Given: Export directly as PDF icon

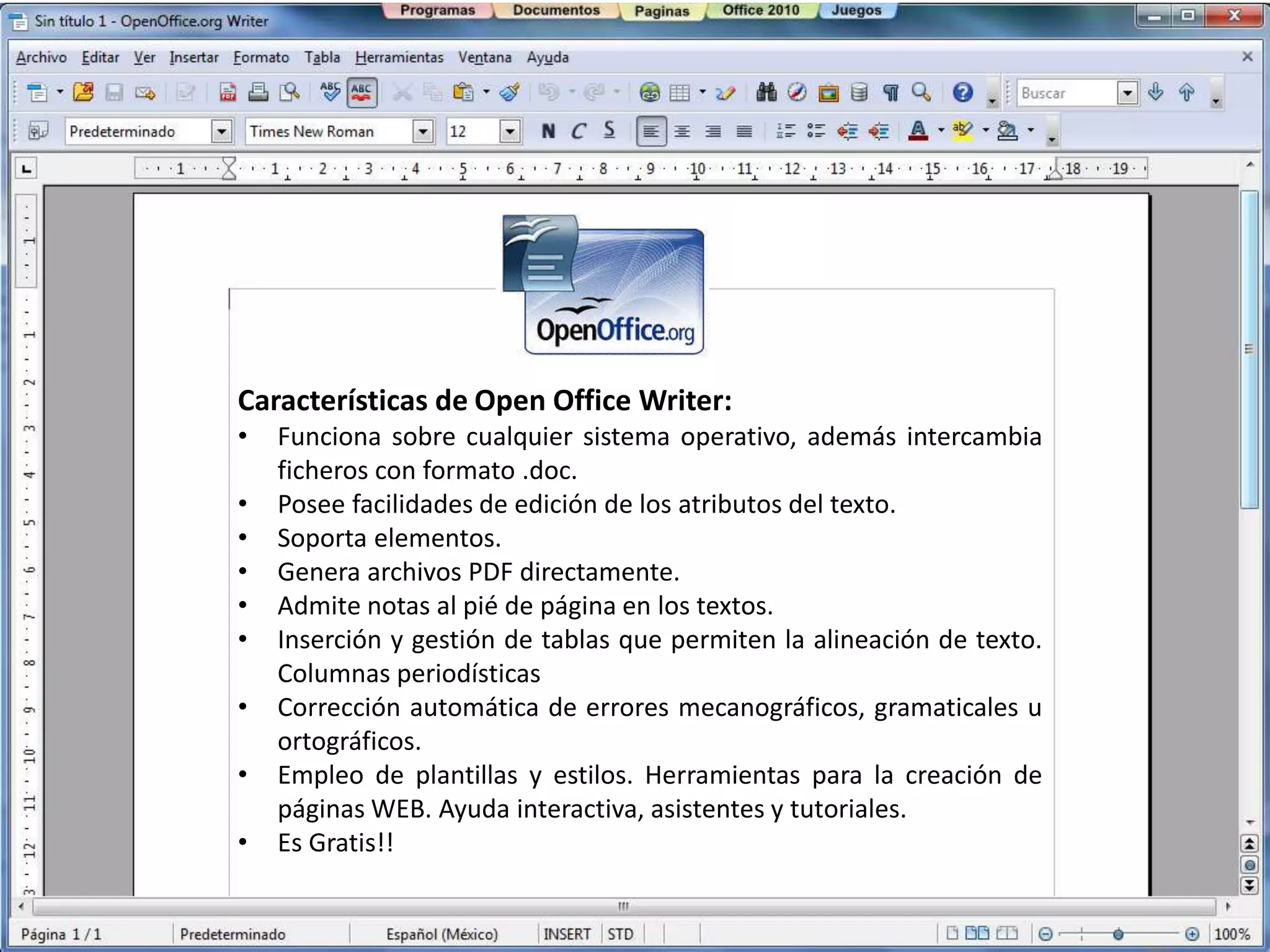Looking at the screenshot, I should 228,93.
